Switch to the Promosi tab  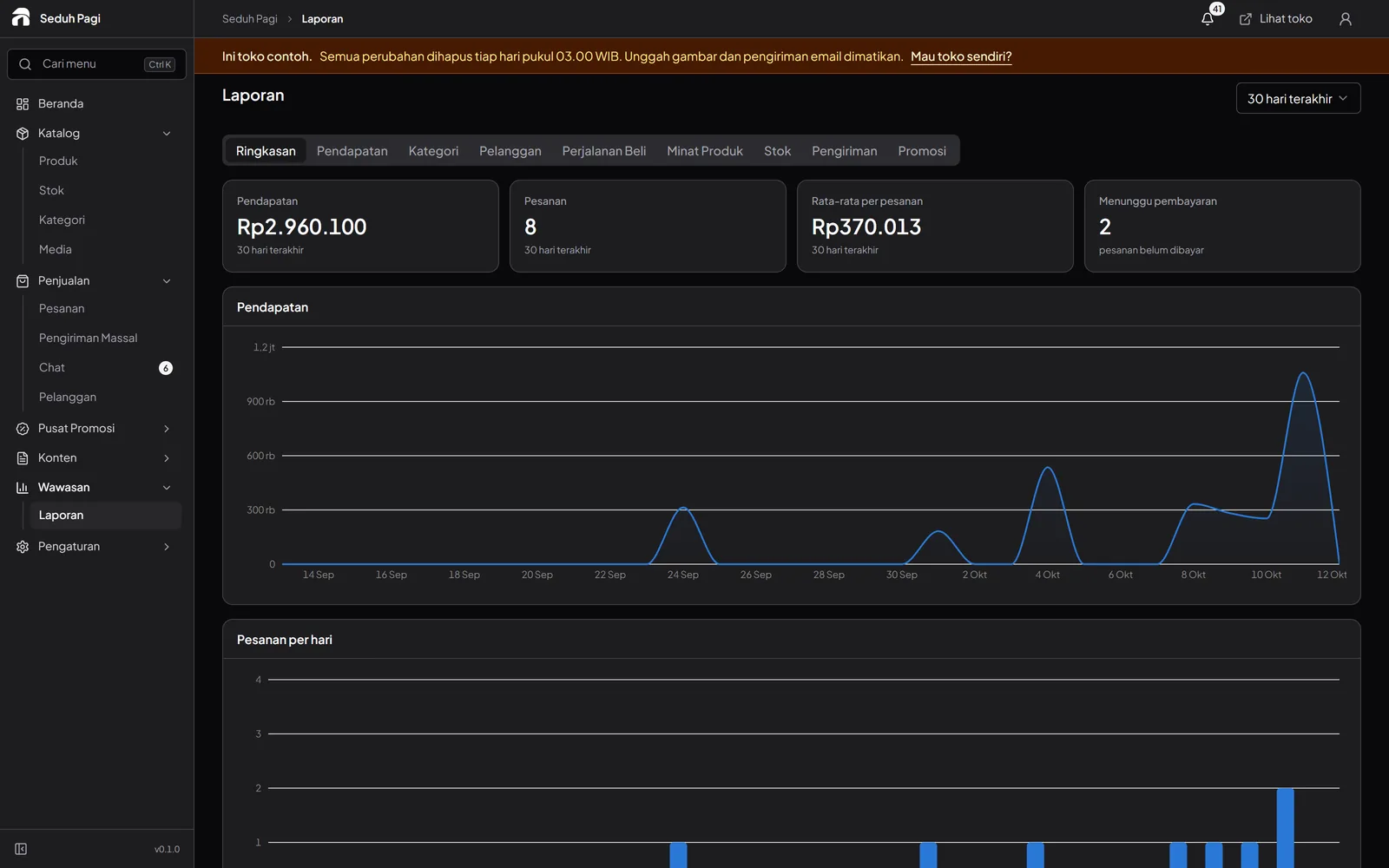pos(922,151)
